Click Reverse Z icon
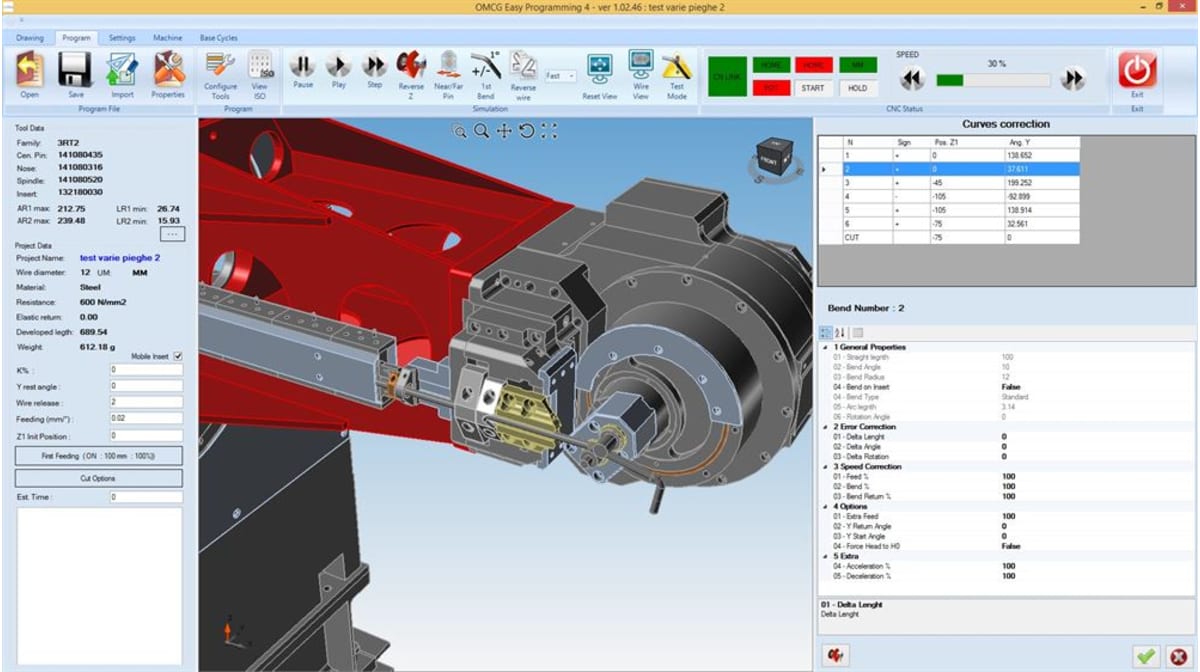Screen dimensions: 1200x672 tap(411, 65)
